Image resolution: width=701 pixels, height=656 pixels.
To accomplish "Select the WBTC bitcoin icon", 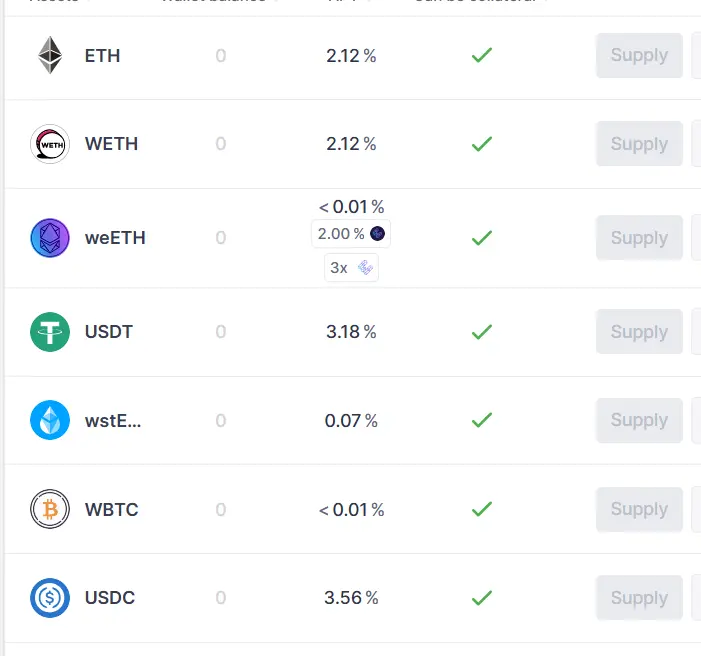I will coord(50,509).
